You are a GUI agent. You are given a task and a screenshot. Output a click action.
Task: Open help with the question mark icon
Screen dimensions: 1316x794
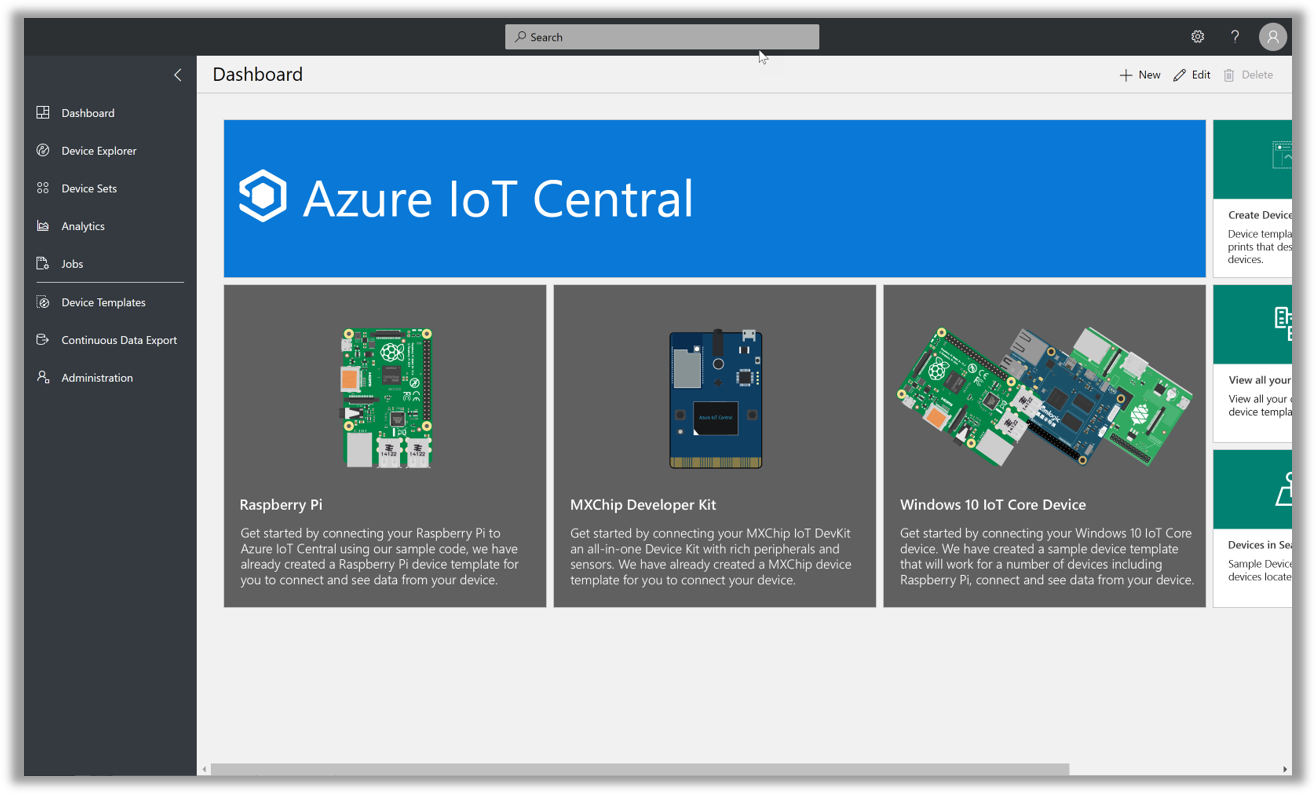tap(1235, 37)
